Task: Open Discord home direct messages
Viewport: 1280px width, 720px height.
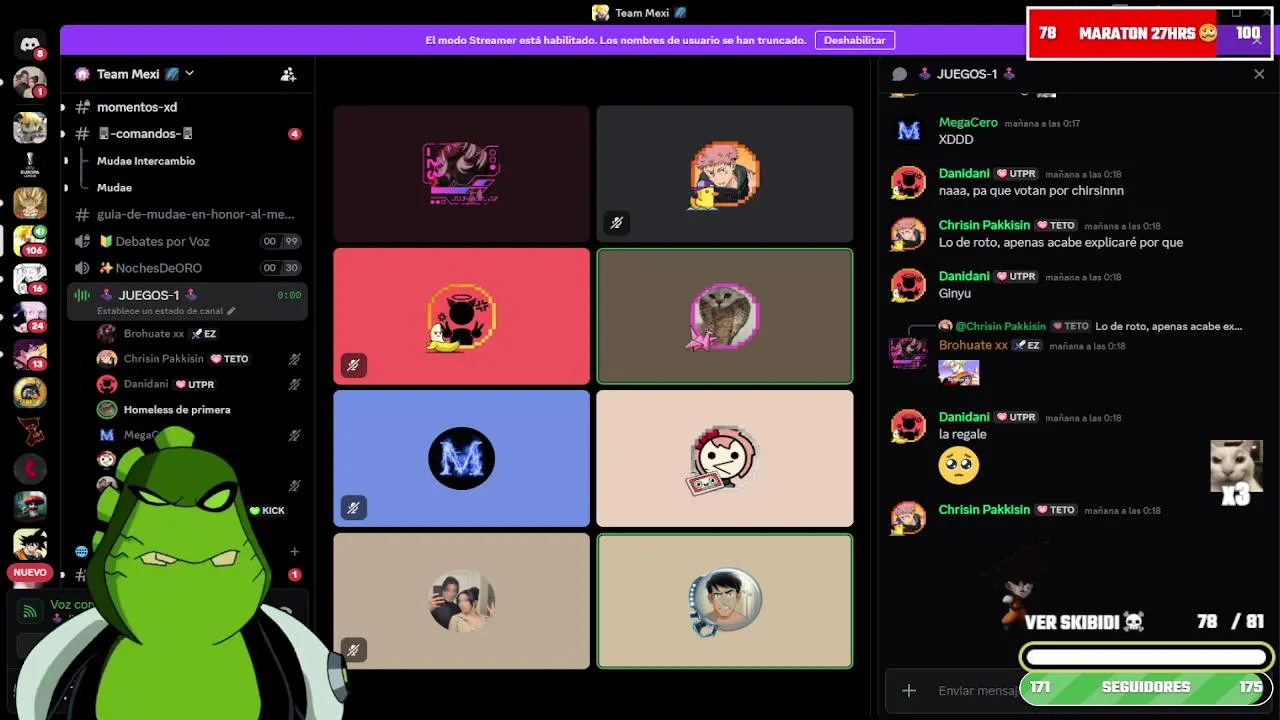Action: 30,45
